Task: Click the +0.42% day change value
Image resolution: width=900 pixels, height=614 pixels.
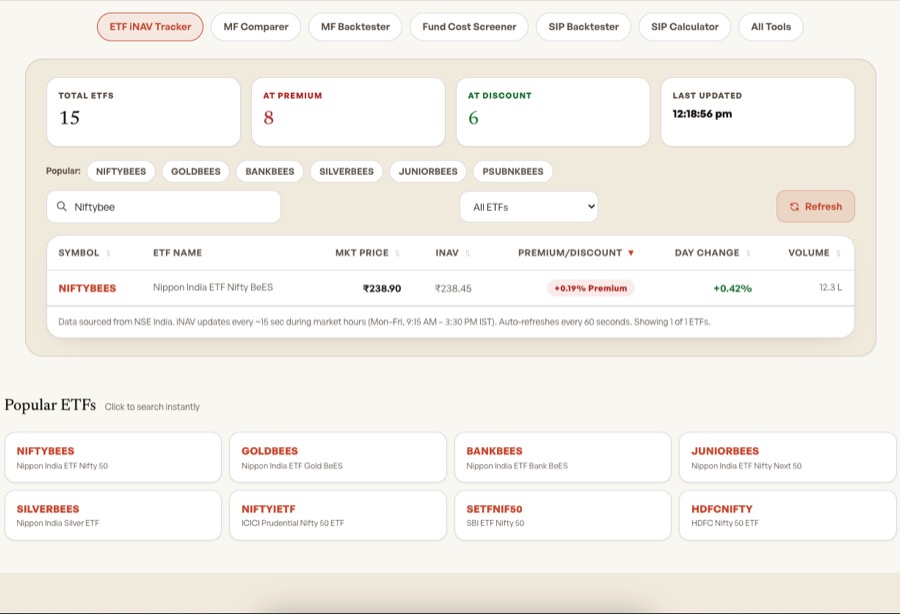Action: (732, 289)
